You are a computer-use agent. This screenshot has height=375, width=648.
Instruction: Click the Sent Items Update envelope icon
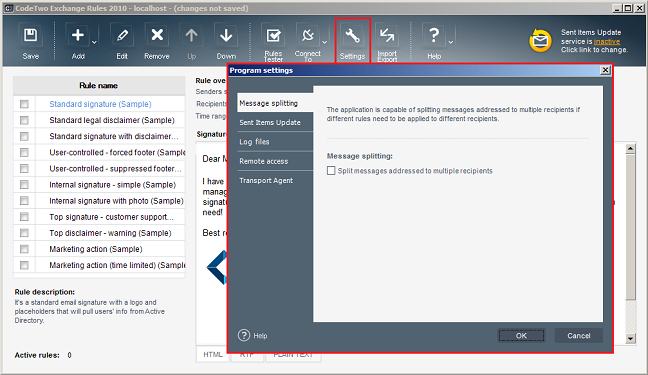(x=540, y=41)
